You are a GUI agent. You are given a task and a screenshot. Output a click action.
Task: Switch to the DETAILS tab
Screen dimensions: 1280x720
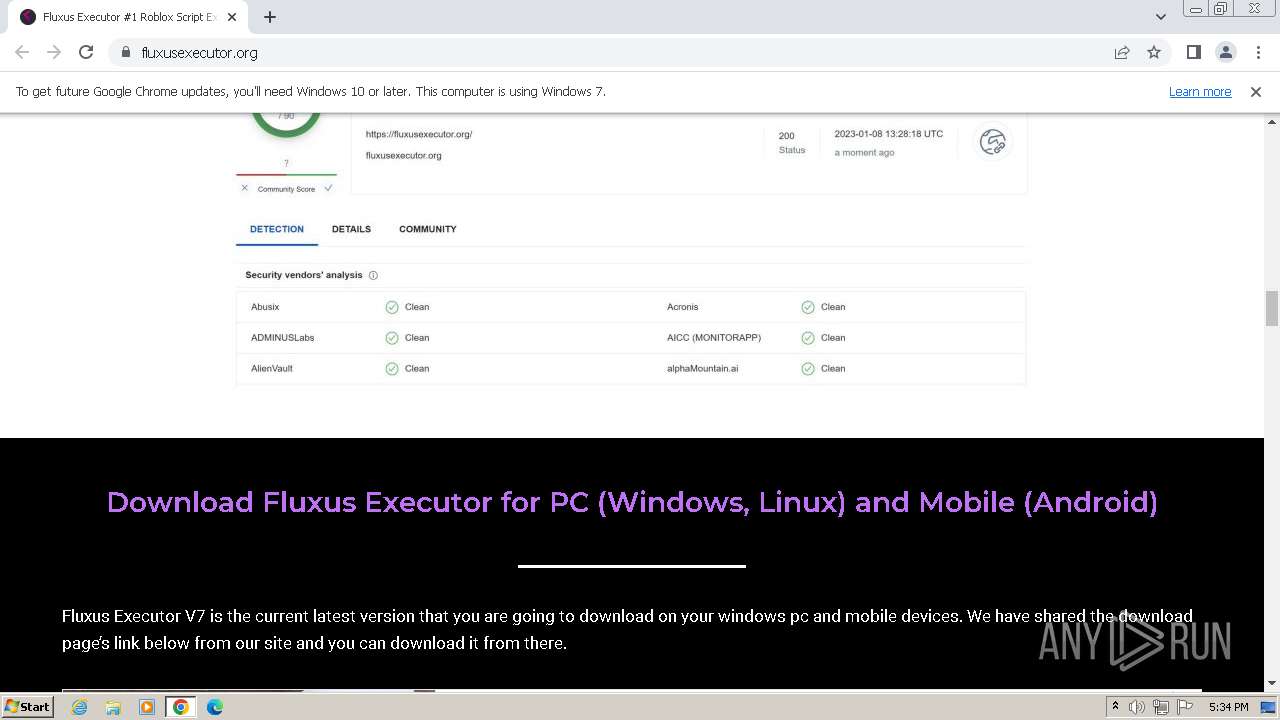[351, 229]
